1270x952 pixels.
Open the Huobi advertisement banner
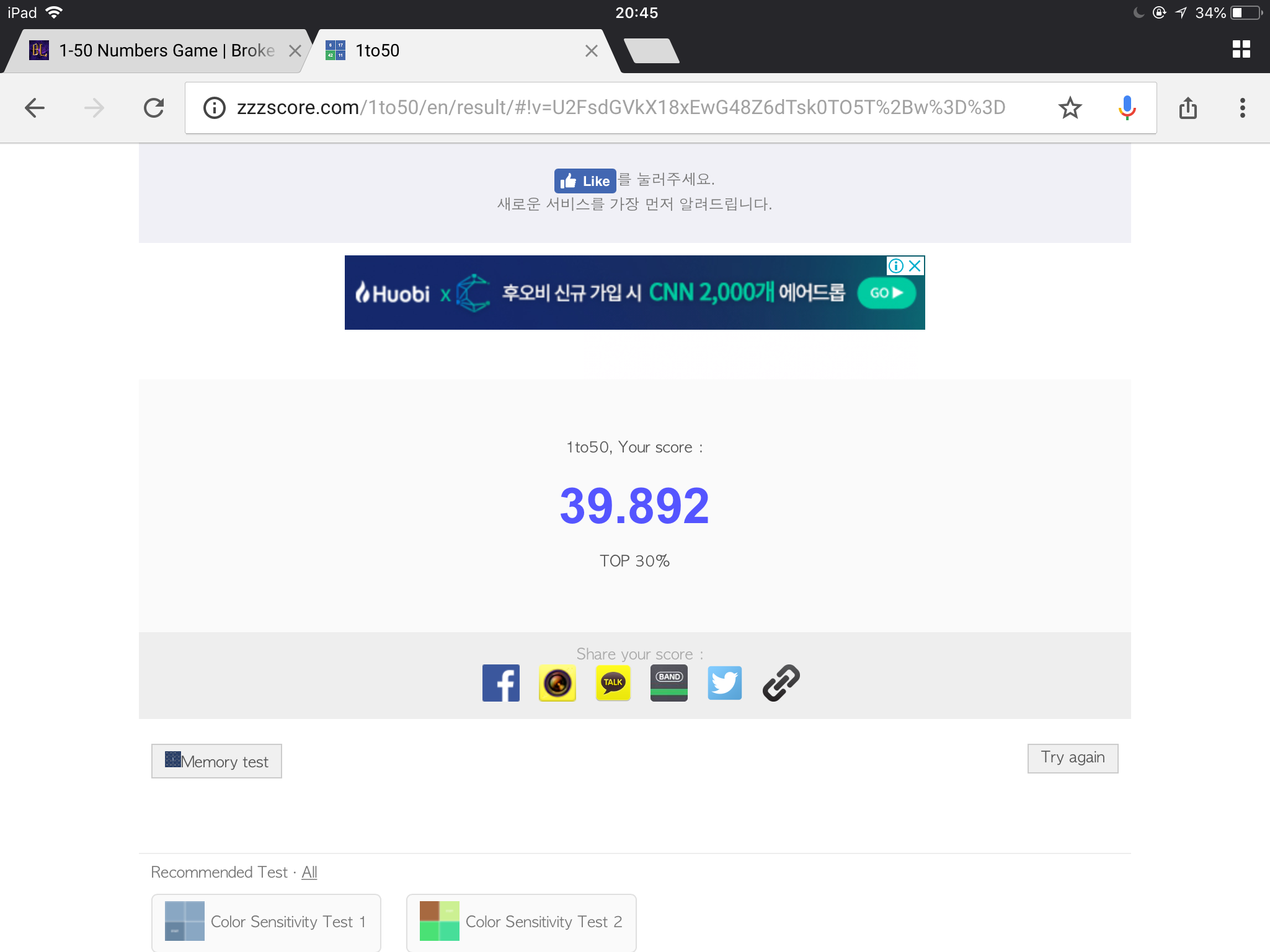click(634, 293)
